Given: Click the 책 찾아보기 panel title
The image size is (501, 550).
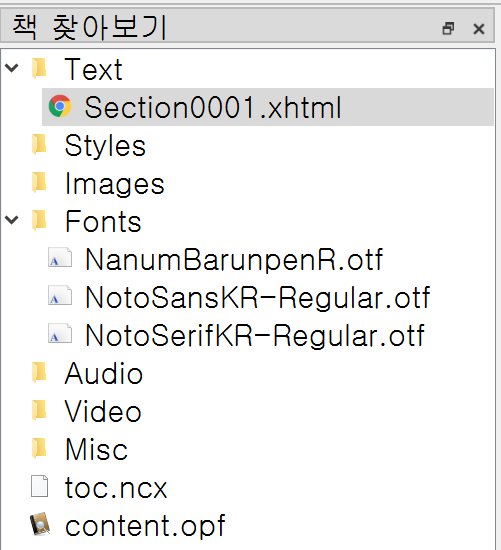Looking at the screenshot, I should tap(89, 28).
